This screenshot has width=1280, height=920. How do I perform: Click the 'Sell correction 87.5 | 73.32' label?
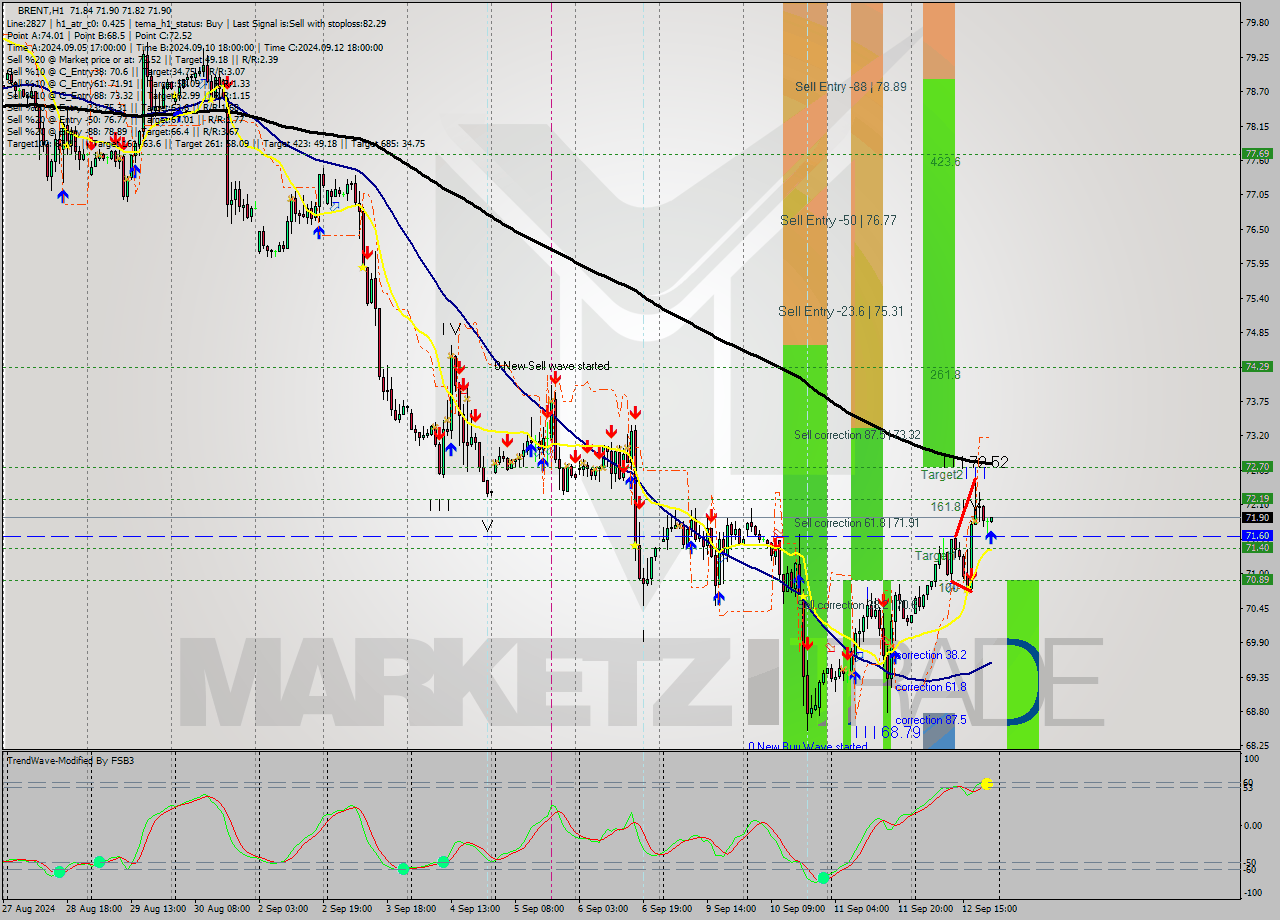[x=857, y=435]
